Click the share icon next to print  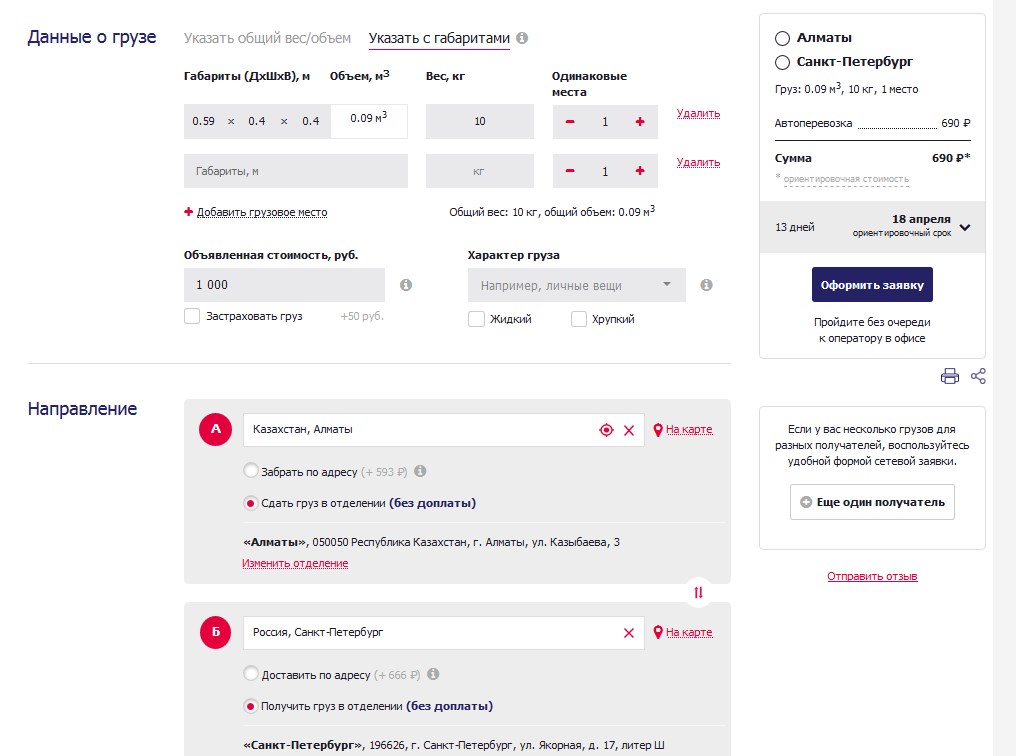(978, 377)
